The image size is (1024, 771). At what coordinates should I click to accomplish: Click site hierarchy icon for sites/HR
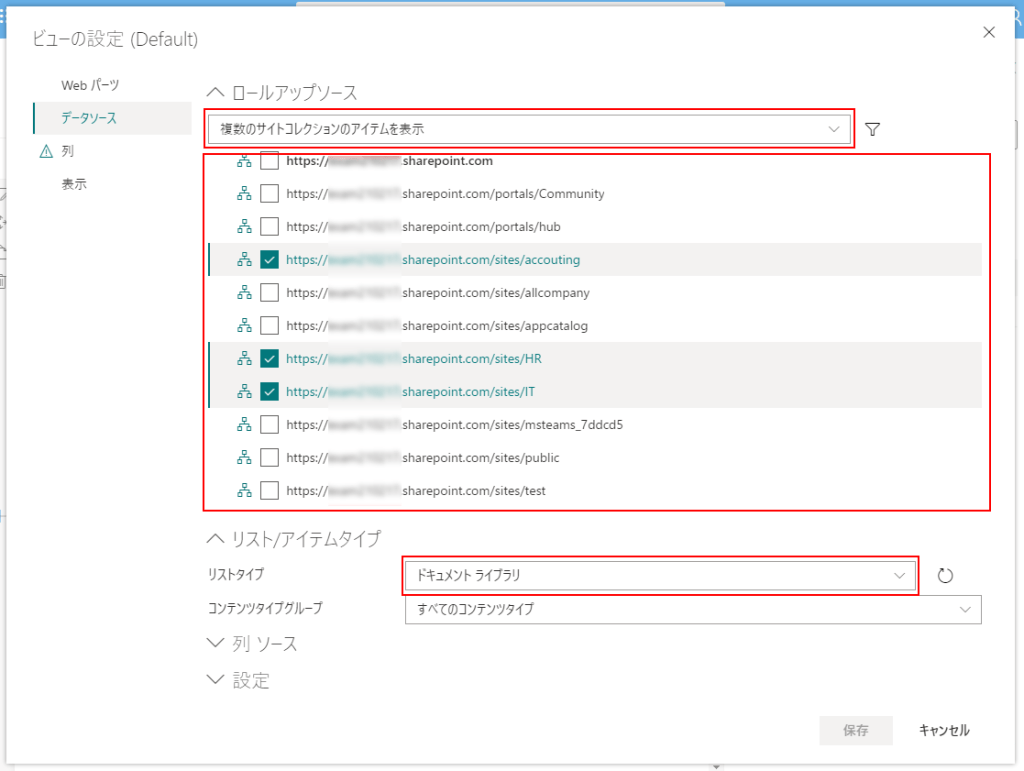[244, 358]
